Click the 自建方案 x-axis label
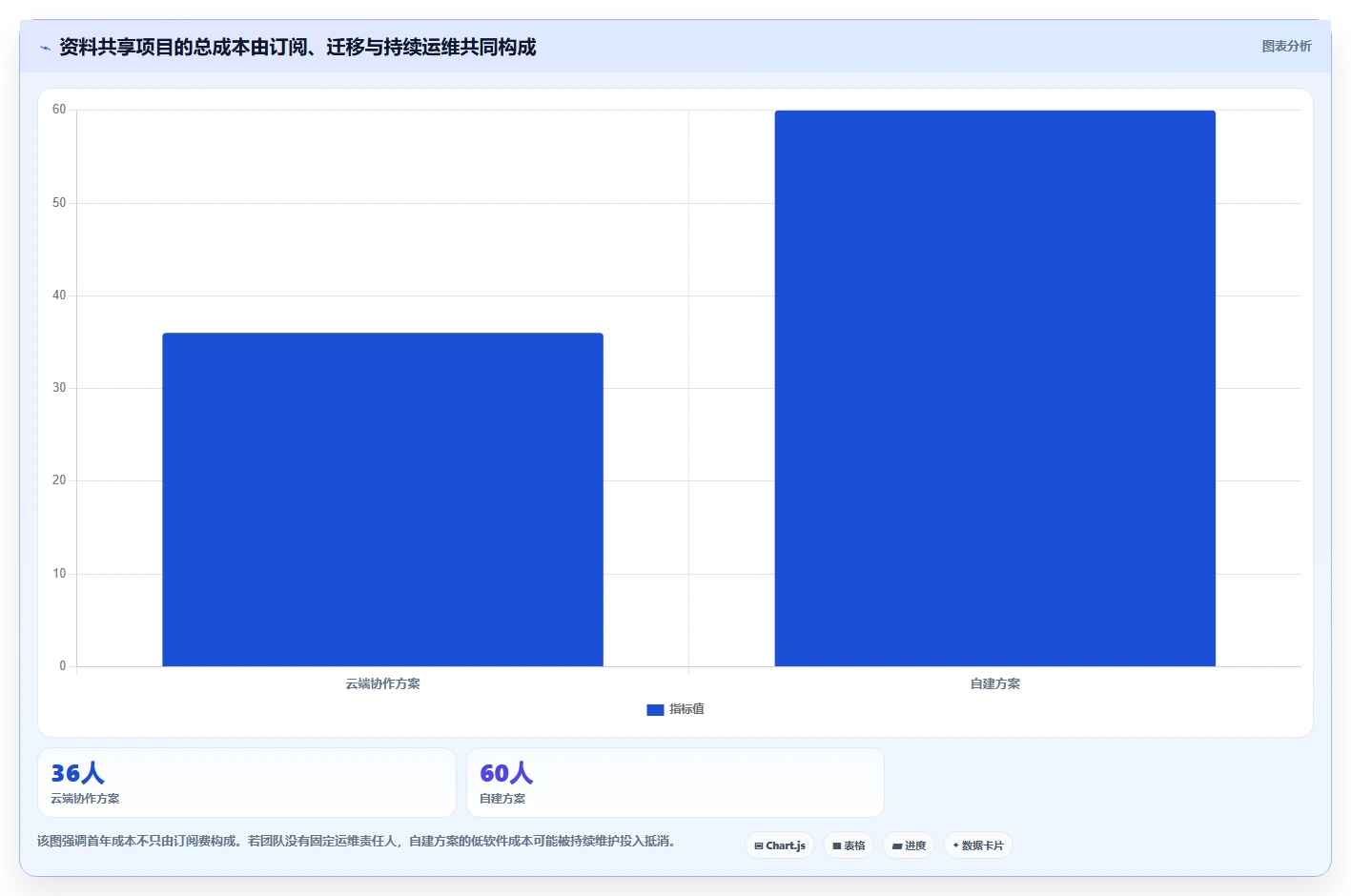The image size is (1351, 896). tap(994, 683)
